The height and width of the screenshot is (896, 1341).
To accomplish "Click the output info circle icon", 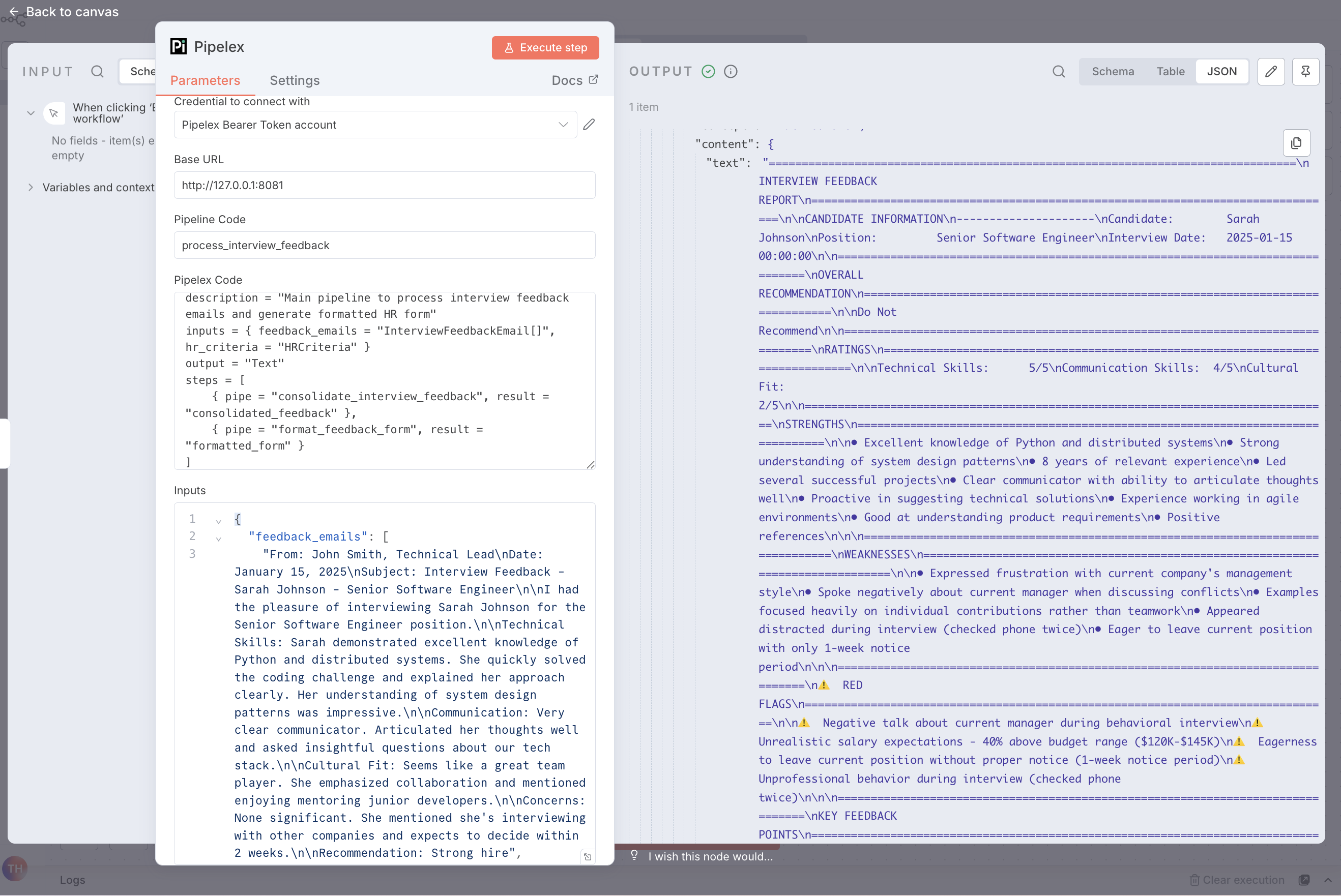I will coord(730,71).
